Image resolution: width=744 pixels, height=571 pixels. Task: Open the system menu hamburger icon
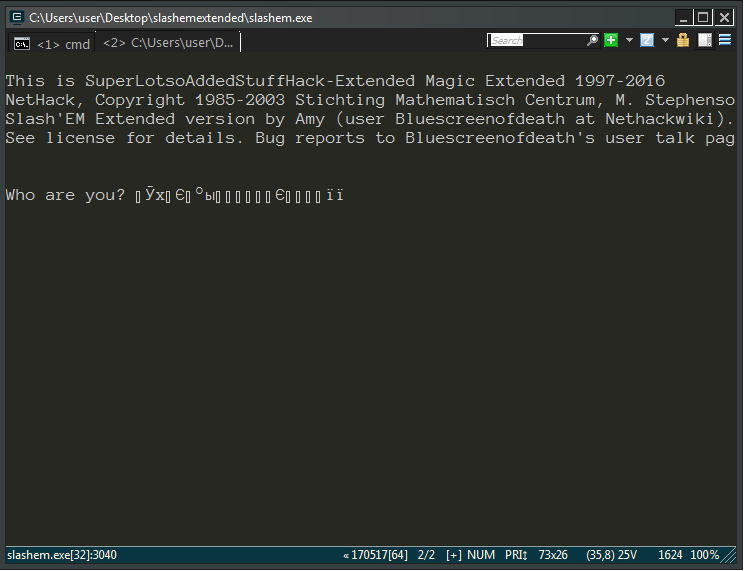pyautogui.click(x=725, y=40)
